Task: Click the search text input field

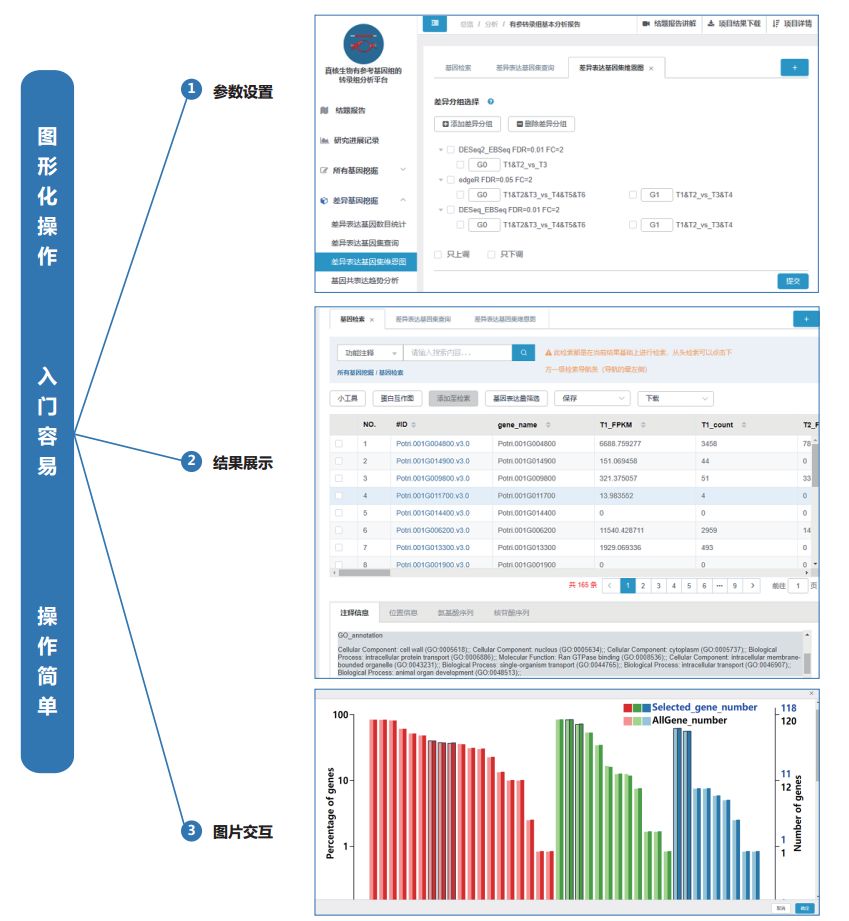Action: tap(457, 353)
